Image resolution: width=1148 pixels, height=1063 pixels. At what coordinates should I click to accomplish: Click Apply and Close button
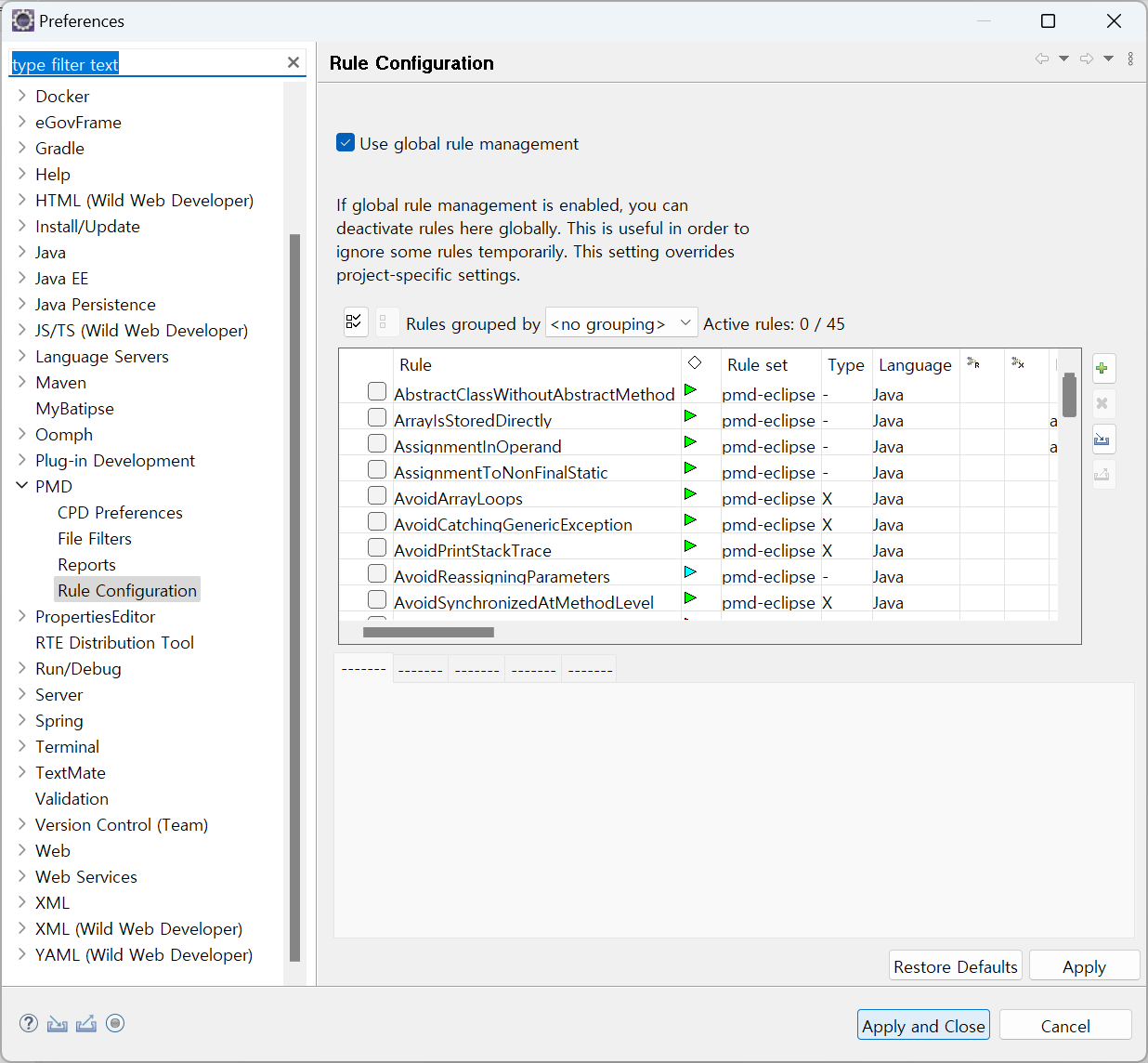point(922,1026)
